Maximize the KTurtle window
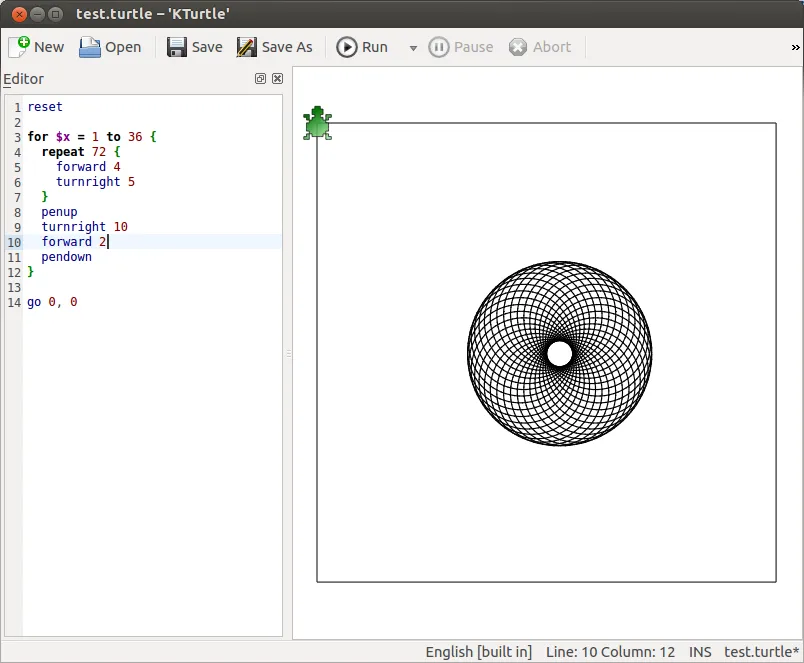The height and width of the screenshot is (663, 804). click(55, 14)
